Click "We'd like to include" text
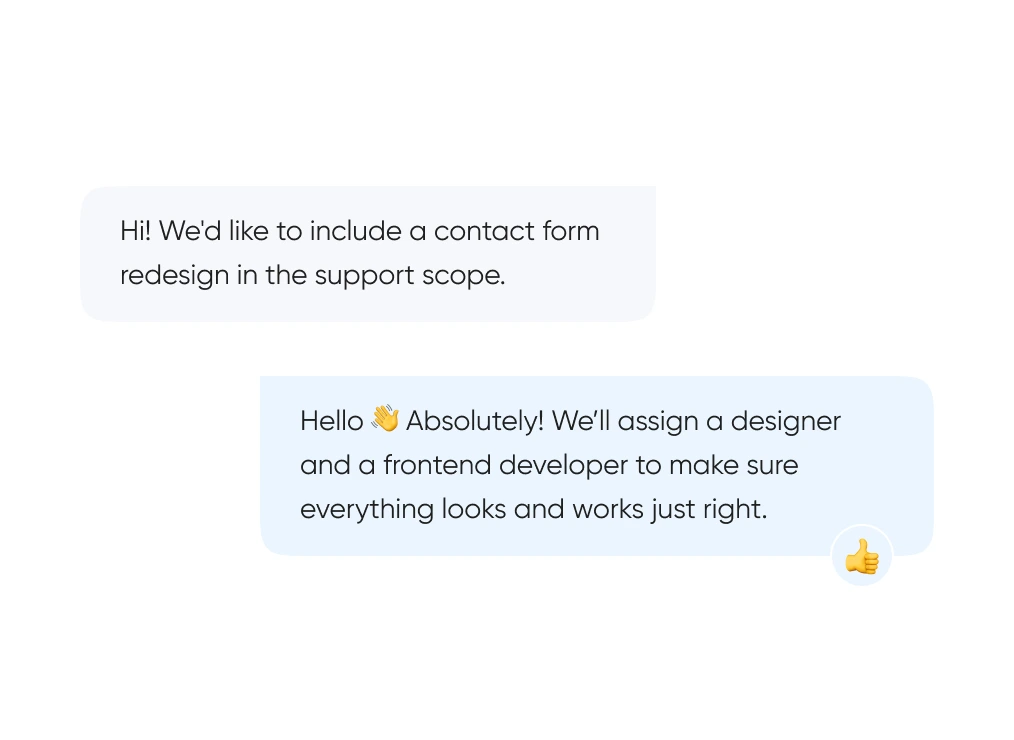 [280, 231]
